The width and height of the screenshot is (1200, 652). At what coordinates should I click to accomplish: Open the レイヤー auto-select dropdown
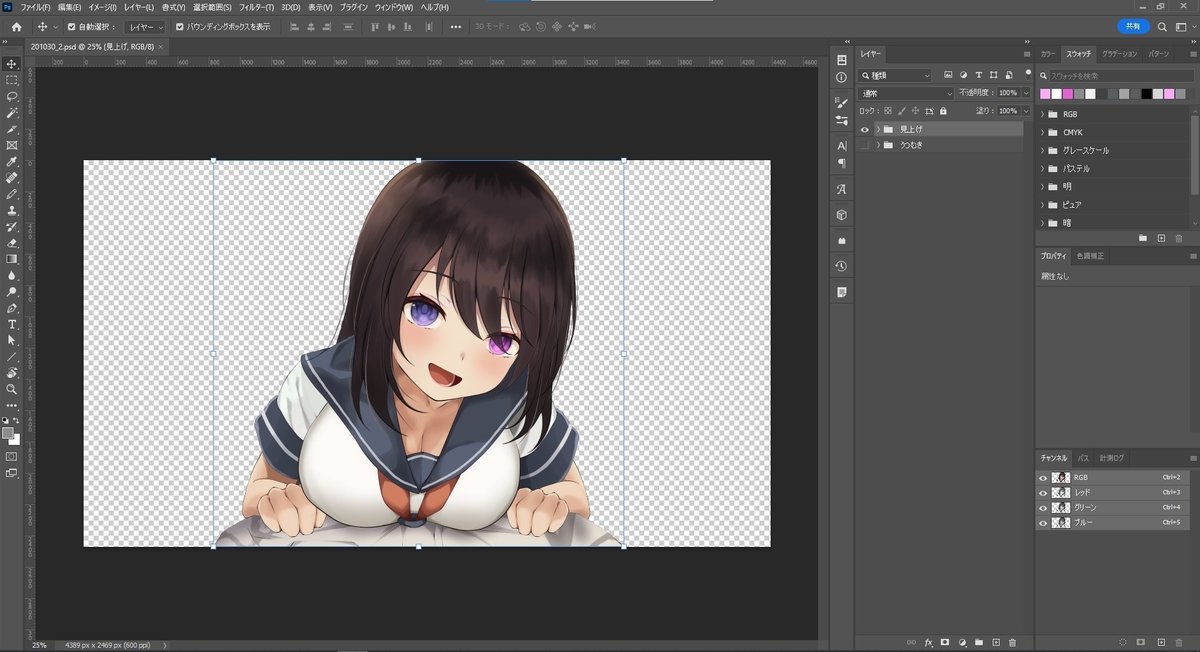[145, 27]
